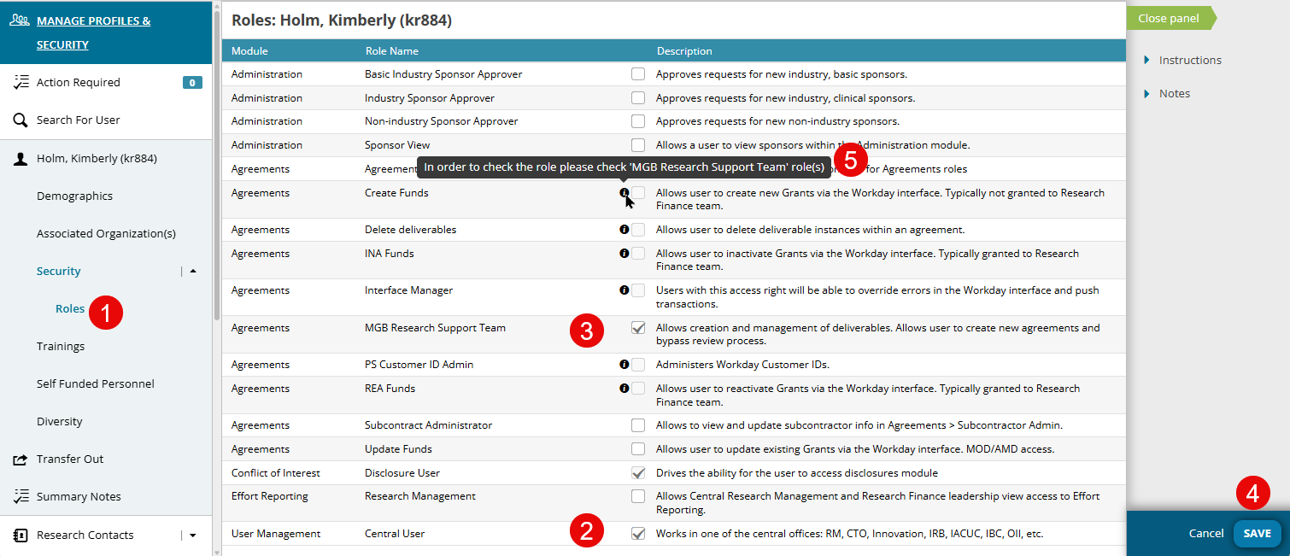The width and height of the screenshot is (1290, 556).
Task: Check the Basic Industry Sponsor Approver box
Action: (638, 74)
